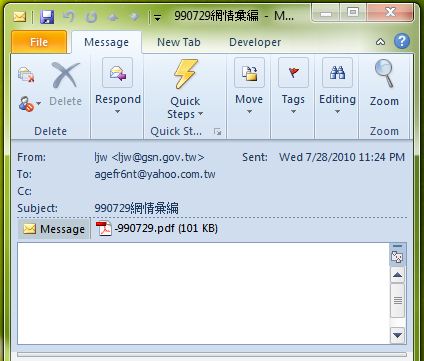Expand the Respond dropdown arrow

pos(117,112)
